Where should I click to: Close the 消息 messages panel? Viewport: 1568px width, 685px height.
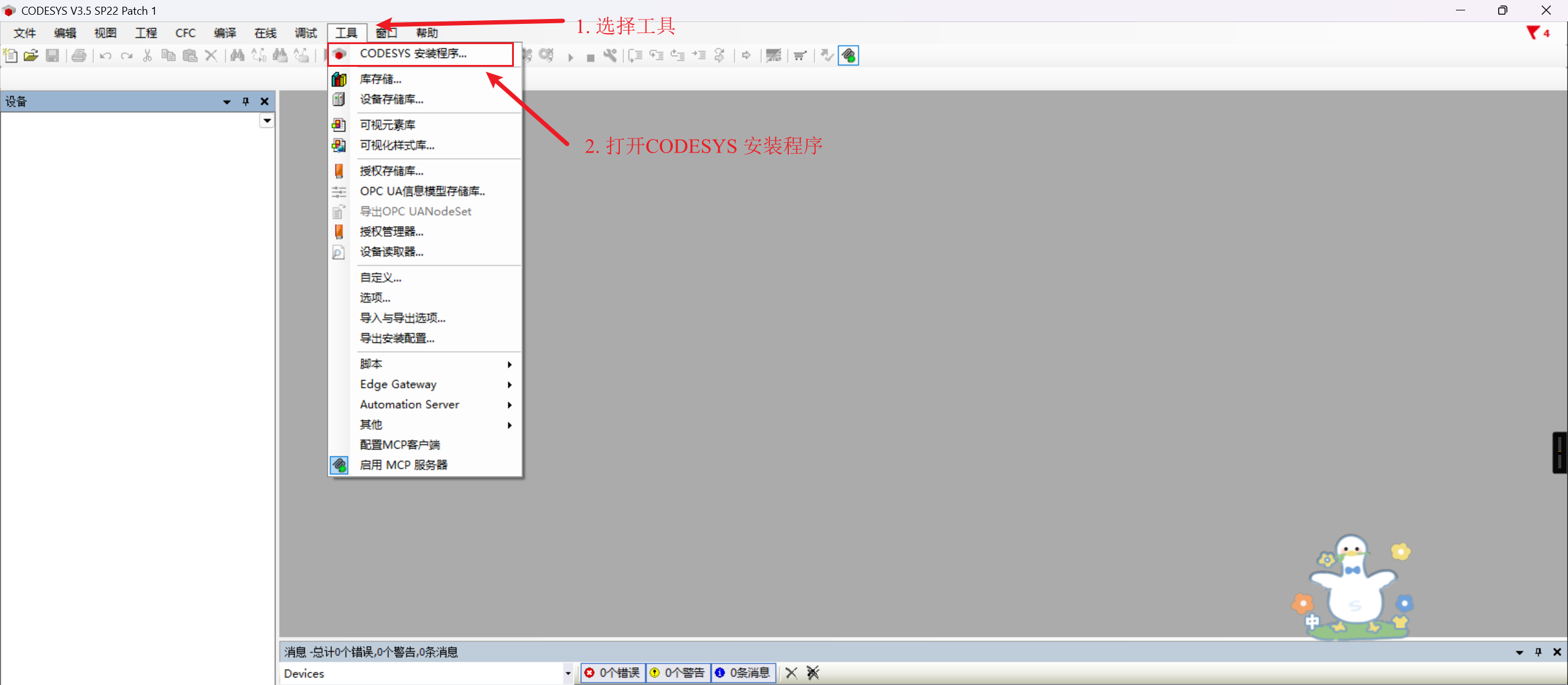tap(1557, 652)
